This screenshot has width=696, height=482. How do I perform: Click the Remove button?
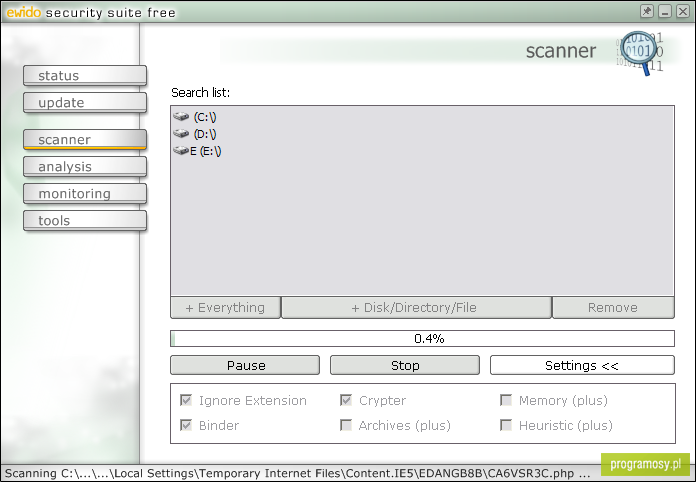613,308
